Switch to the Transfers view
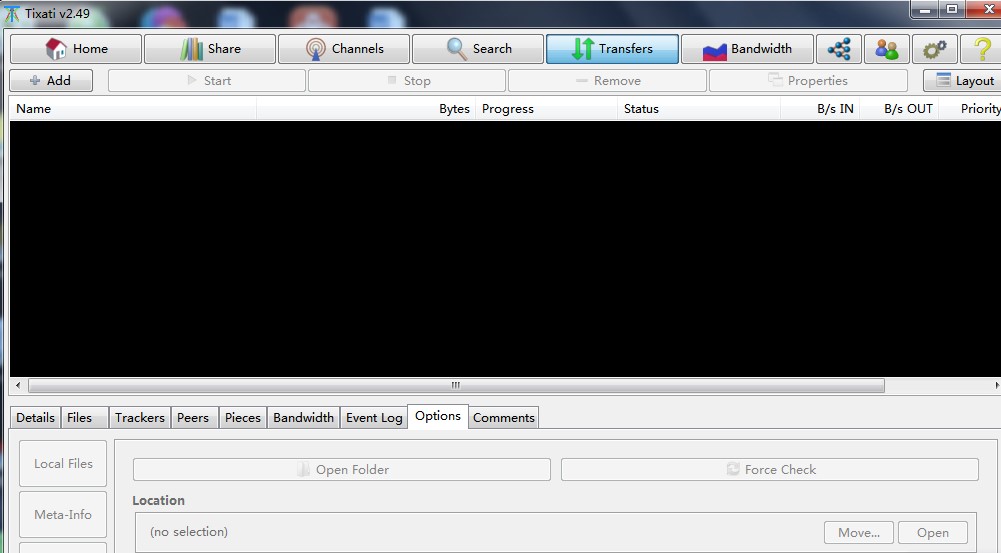This screenshot has width=1001, height=553. (612, 49)
